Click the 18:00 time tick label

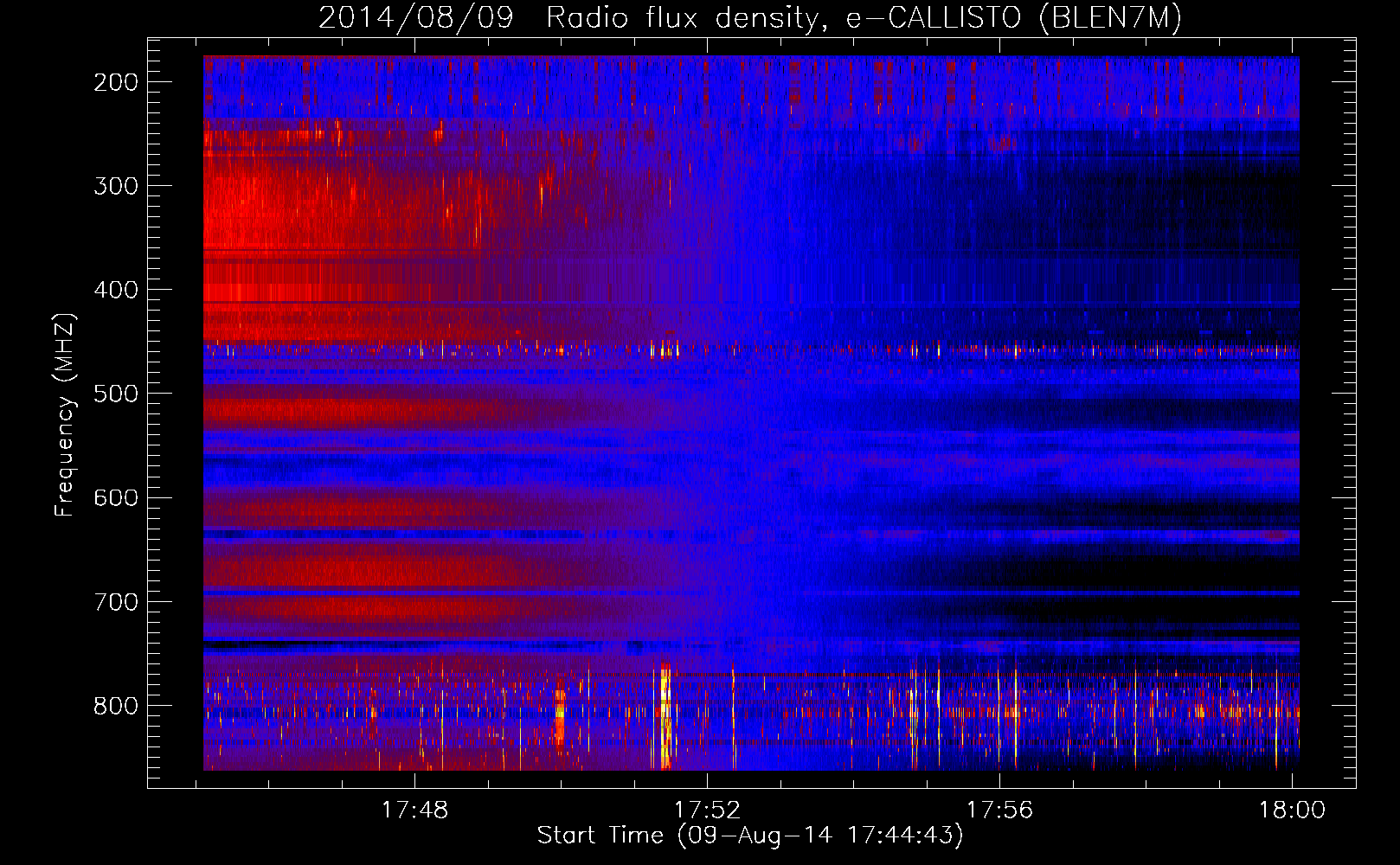1292,810
